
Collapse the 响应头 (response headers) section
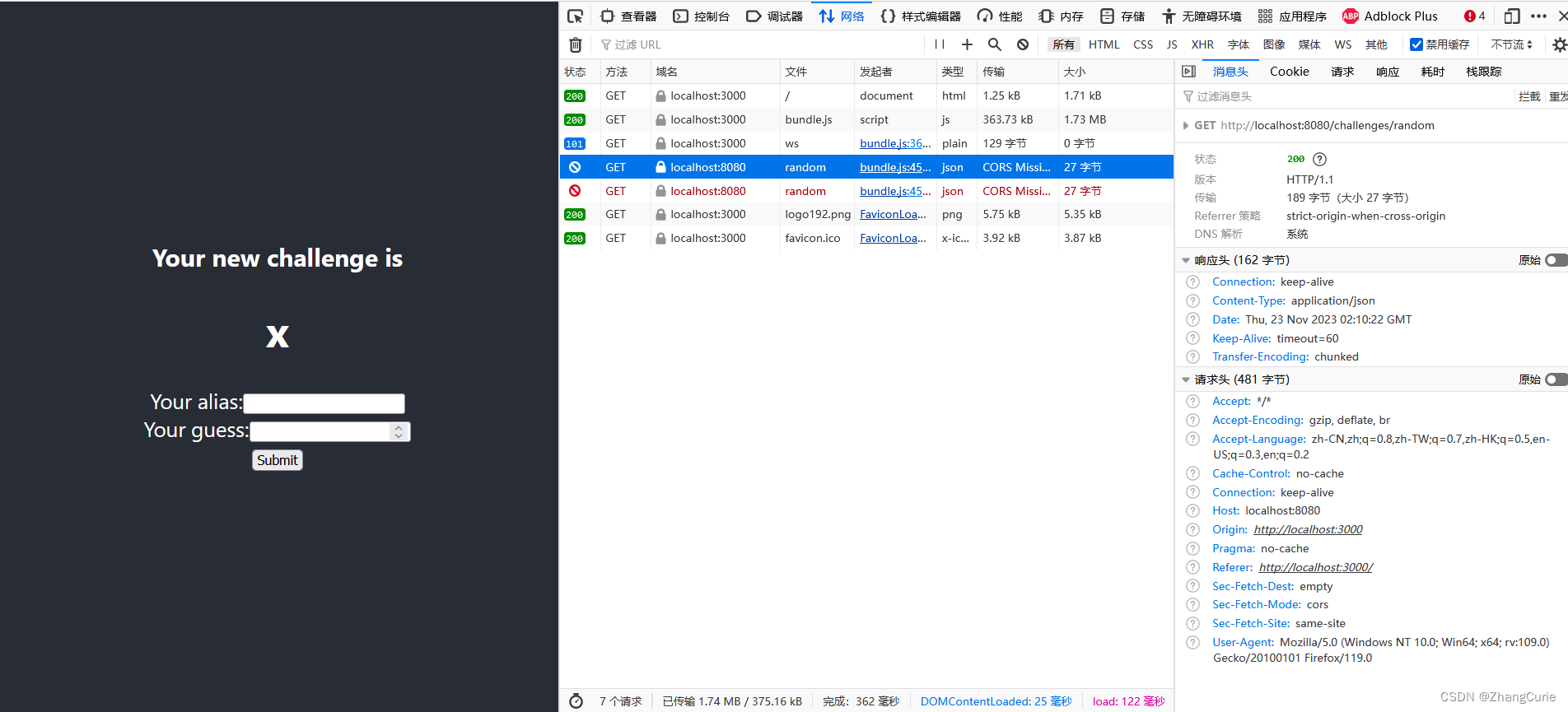pos(1186,260)
